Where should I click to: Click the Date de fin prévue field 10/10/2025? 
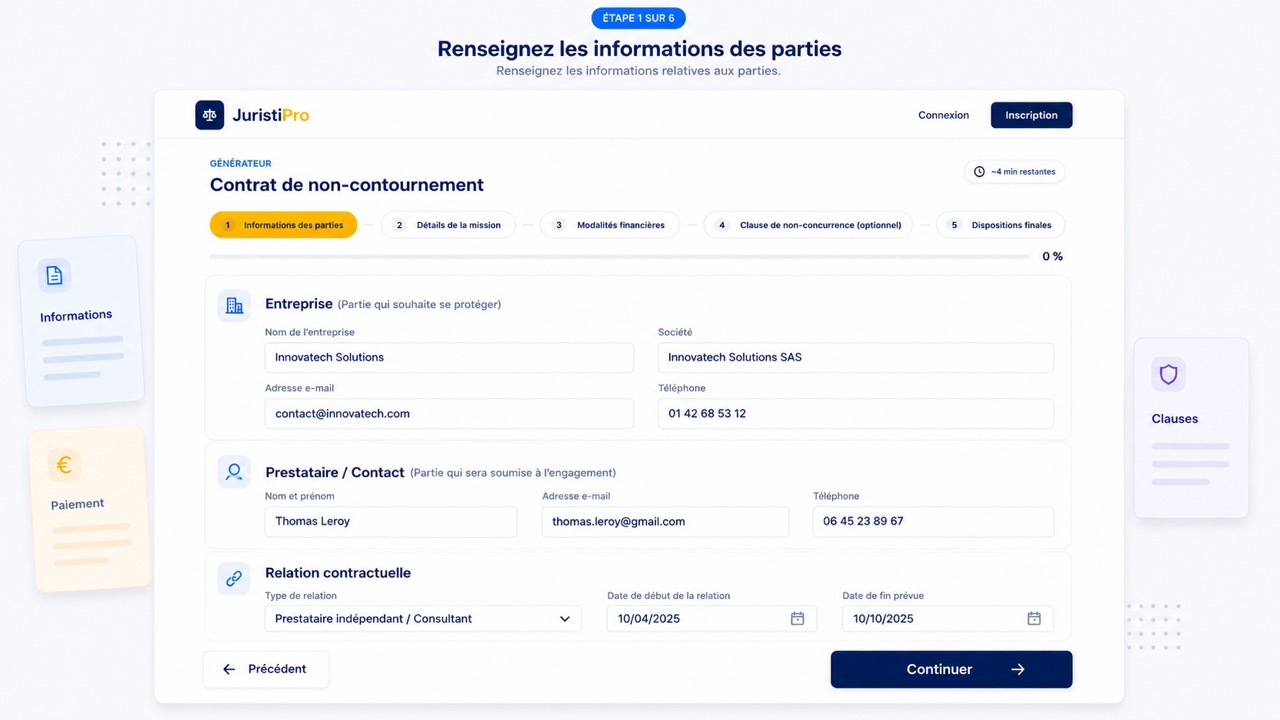[948, 618]
